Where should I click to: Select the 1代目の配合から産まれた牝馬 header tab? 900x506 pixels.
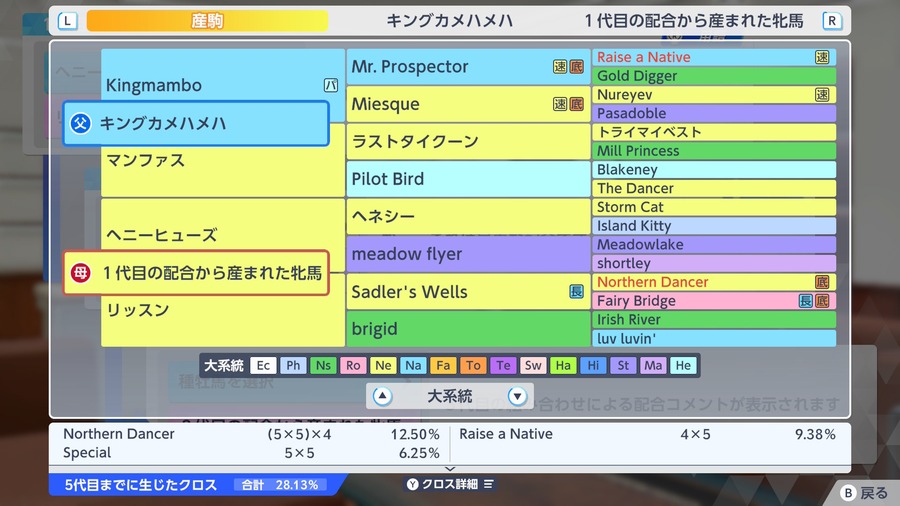click(694, 21)
